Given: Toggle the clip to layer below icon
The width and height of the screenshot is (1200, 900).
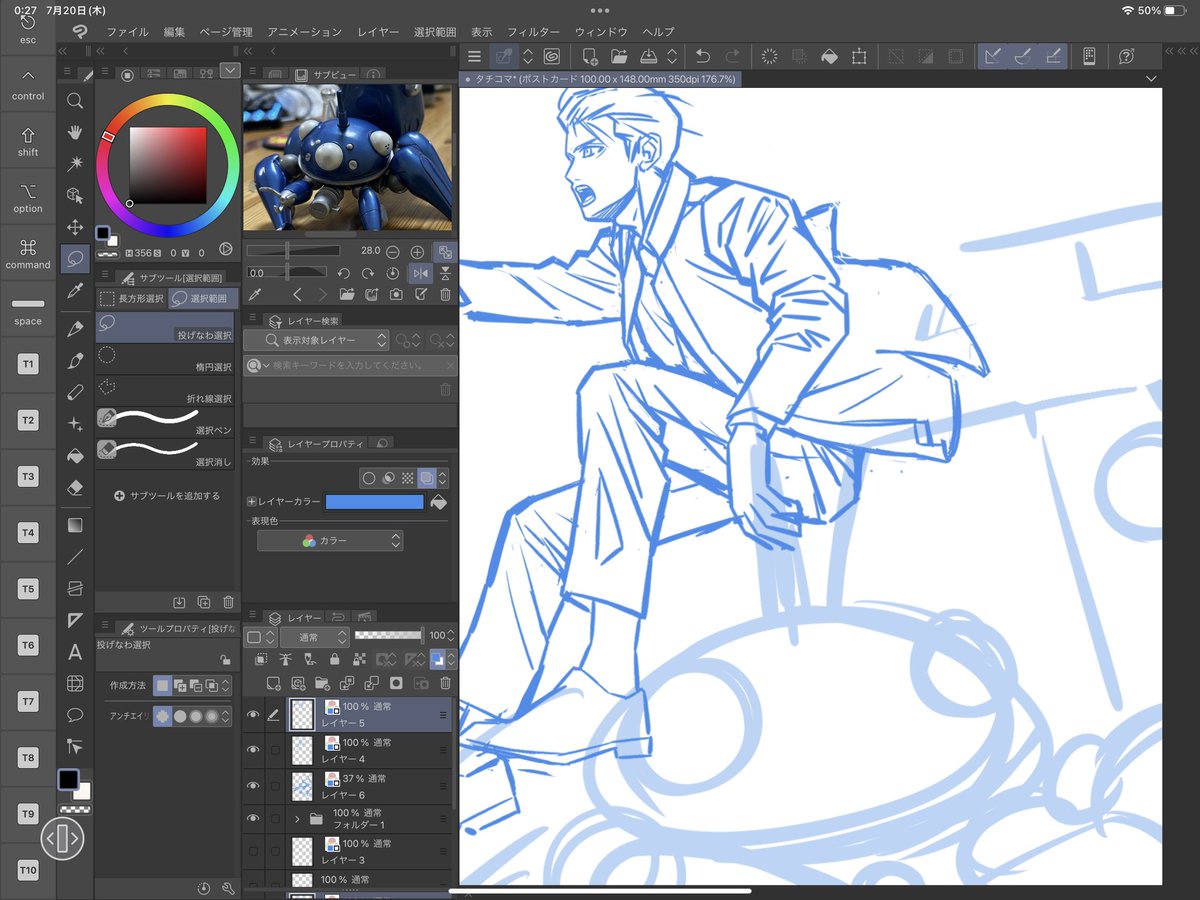Looking at the screenshot, I should tap(261, 659).
